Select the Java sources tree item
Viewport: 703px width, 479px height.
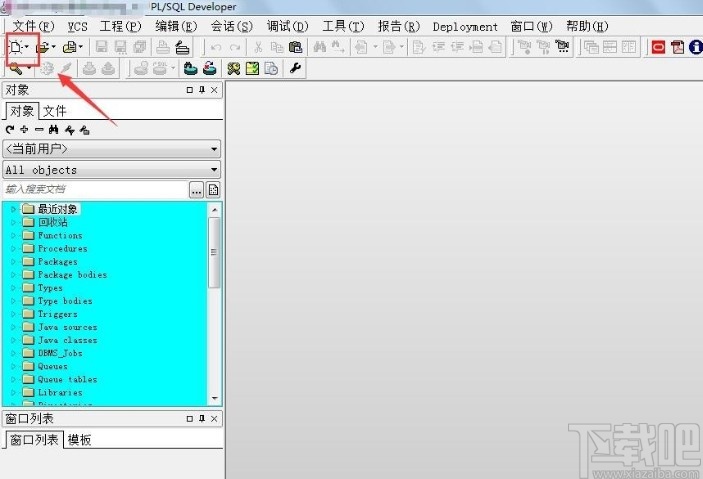[67, 327]
